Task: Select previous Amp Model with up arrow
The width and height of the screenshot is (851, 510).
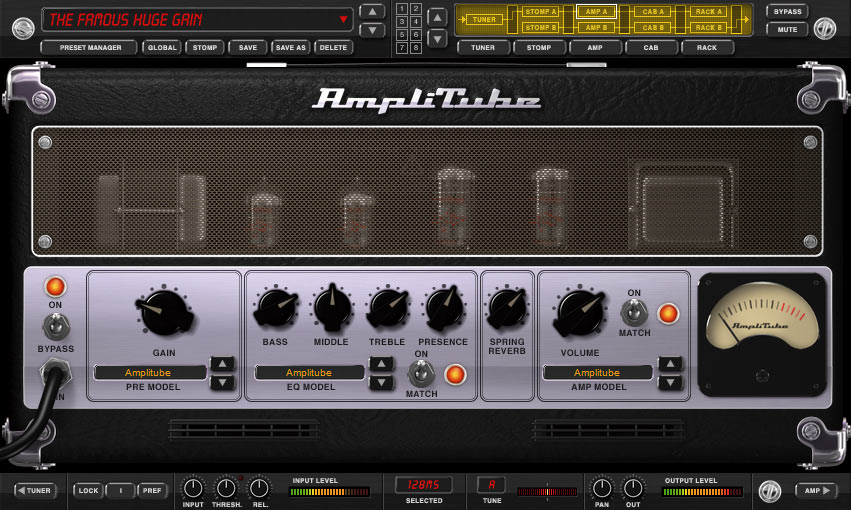Action: (670, 364)
